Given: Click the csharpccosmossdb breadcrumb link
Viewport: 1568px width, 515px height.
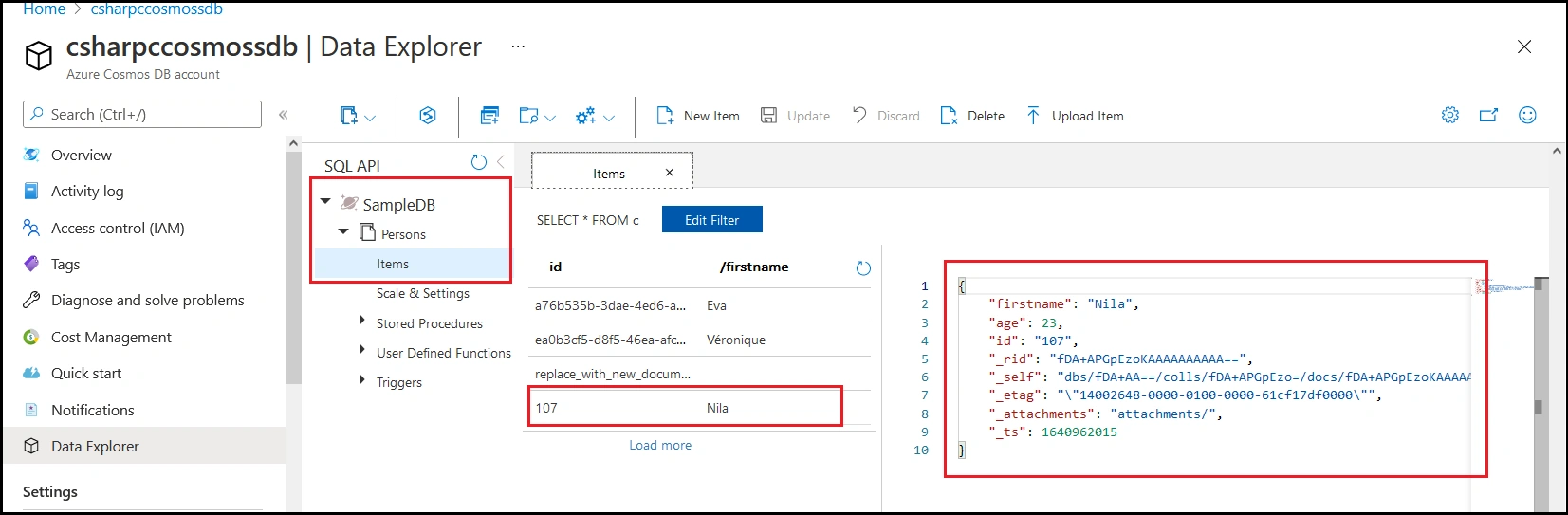Looking at the screenshot, I should (157, 9).
